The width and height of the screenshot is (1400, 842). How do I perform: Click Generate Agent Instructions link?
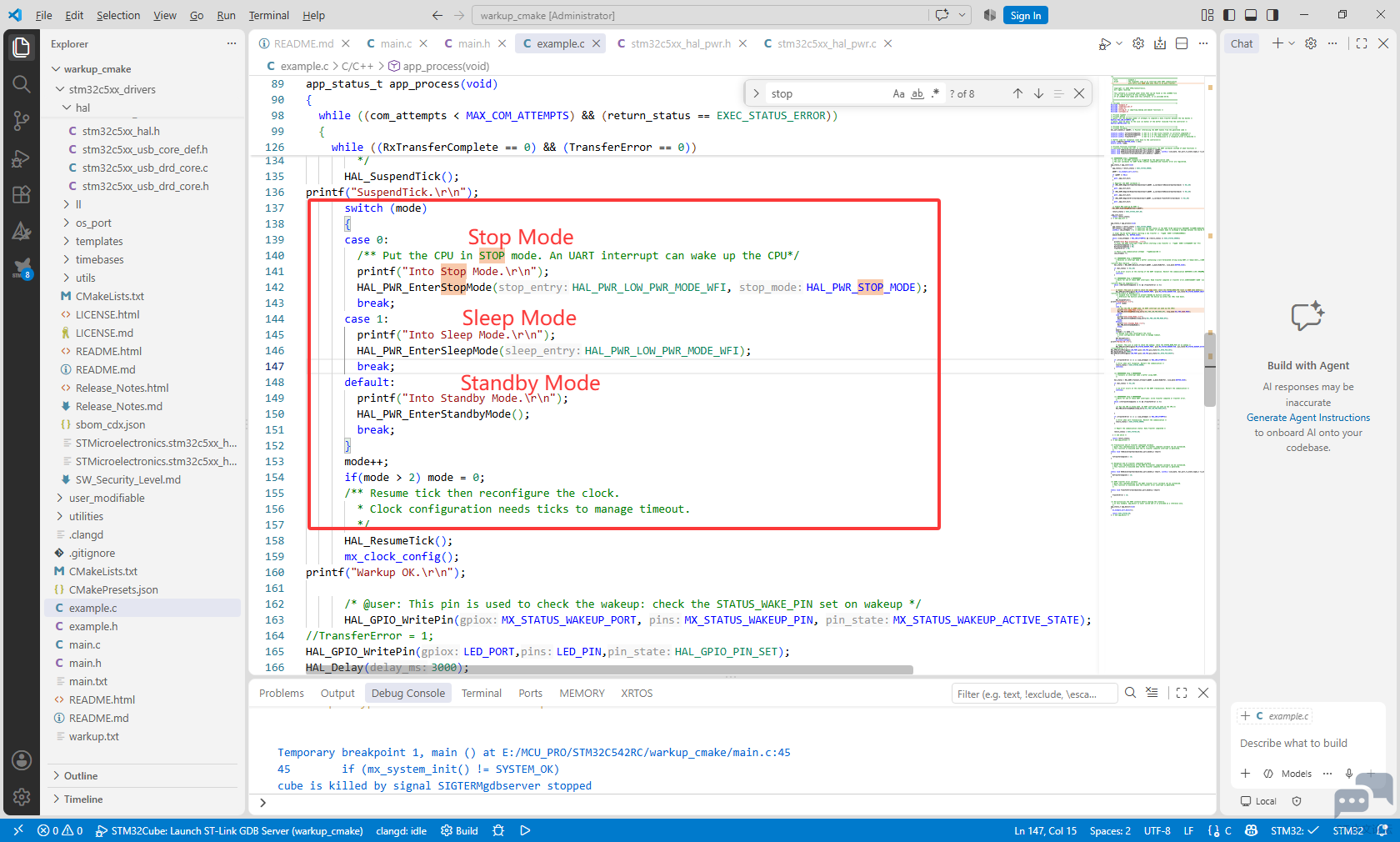point(1308,418)
